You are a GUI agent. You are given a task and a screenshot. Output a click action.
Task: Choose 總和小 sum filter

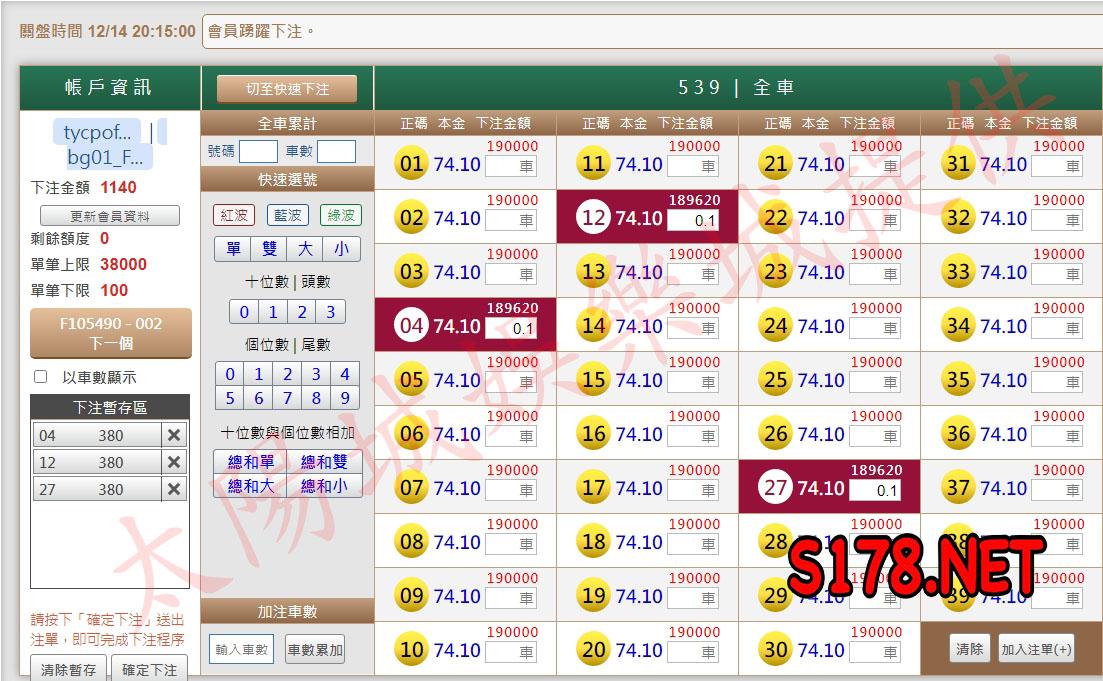click(324, 486)
